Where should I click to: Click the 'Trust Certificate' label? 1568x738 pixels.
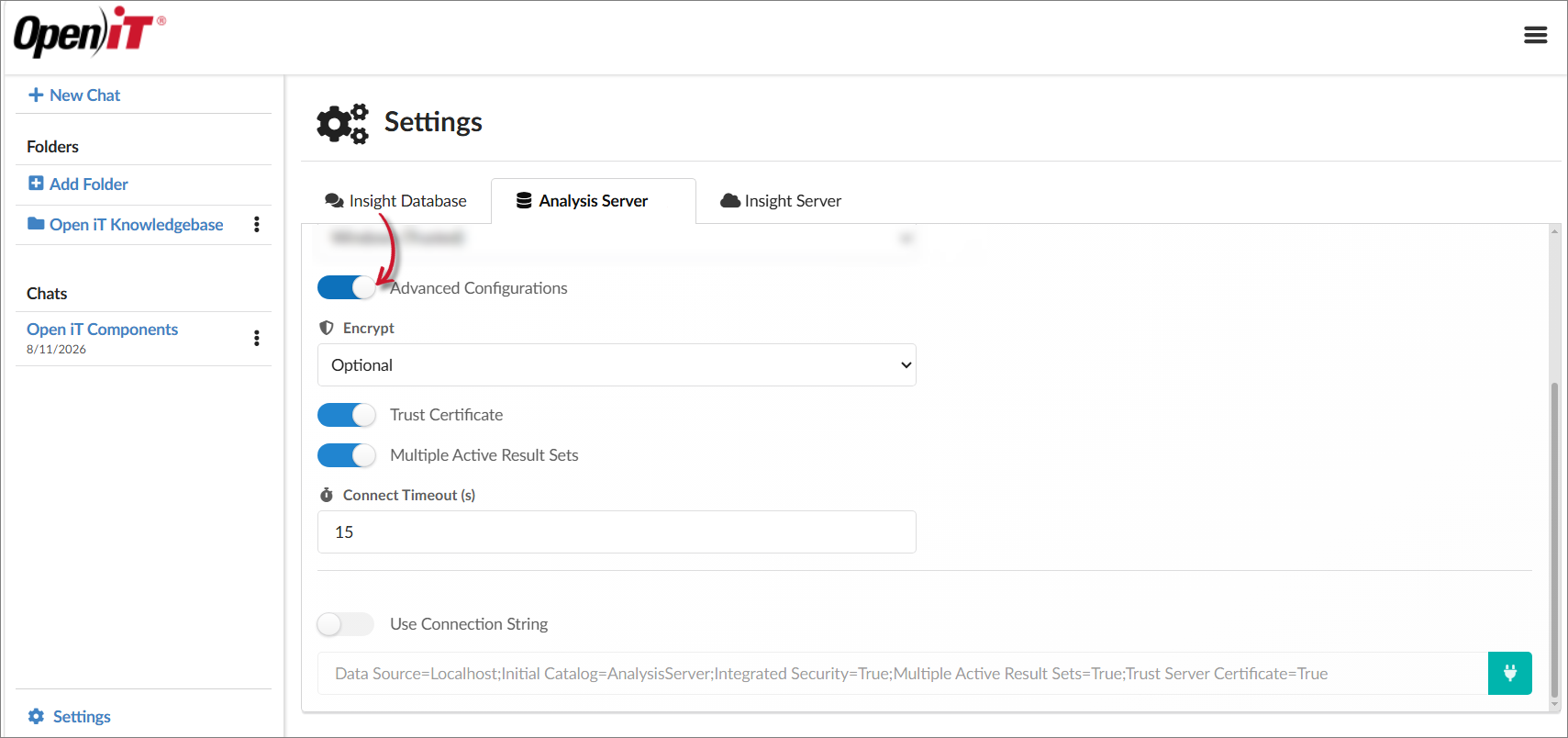click(446, 415)
